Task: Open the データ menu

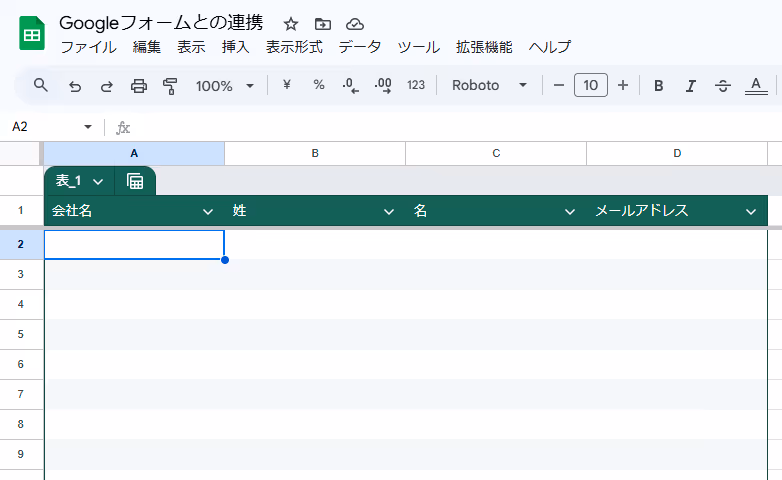Action: [360, 47]
